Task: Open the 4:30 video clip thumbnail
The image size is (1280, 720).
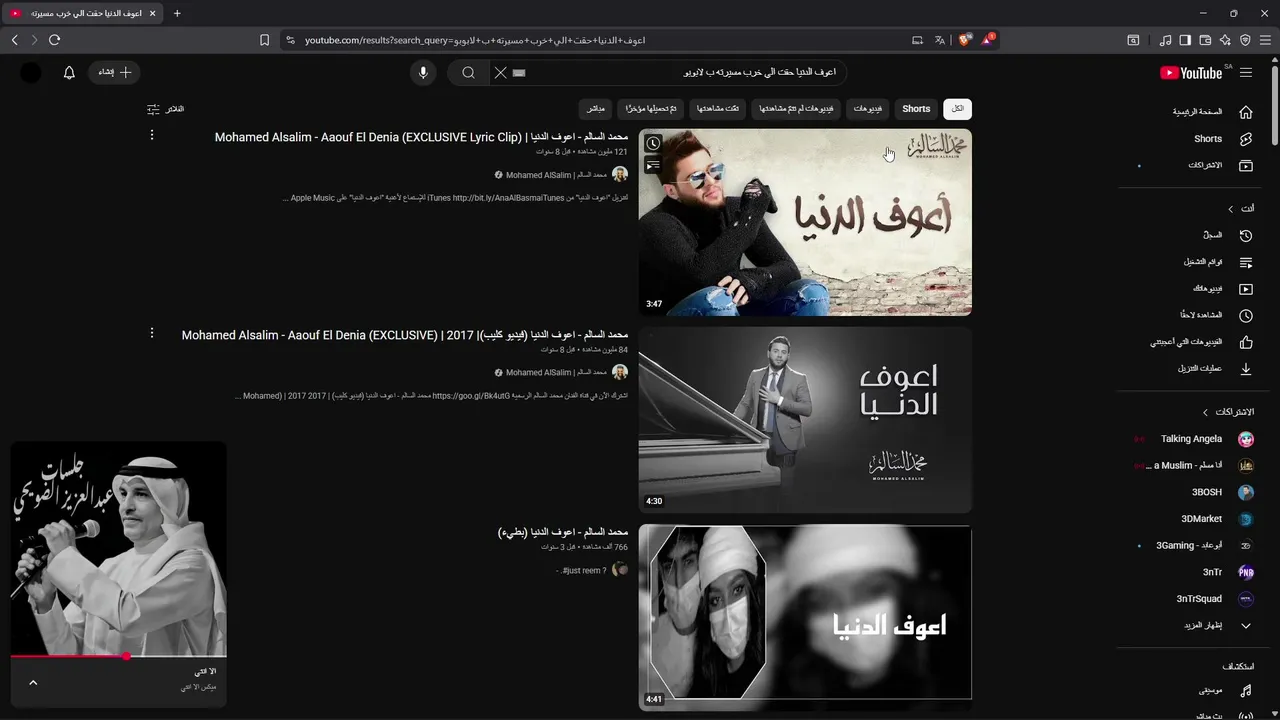Action: point(805,420)
